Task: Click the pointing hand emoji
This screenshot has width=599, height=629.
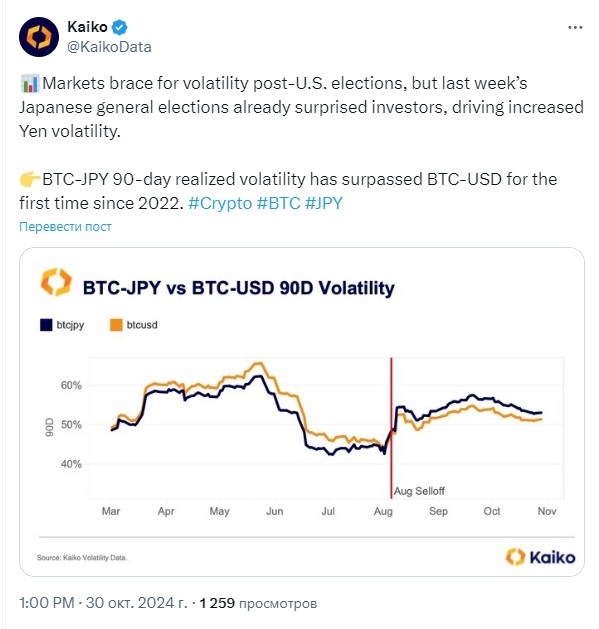Action: coord(30,179)
